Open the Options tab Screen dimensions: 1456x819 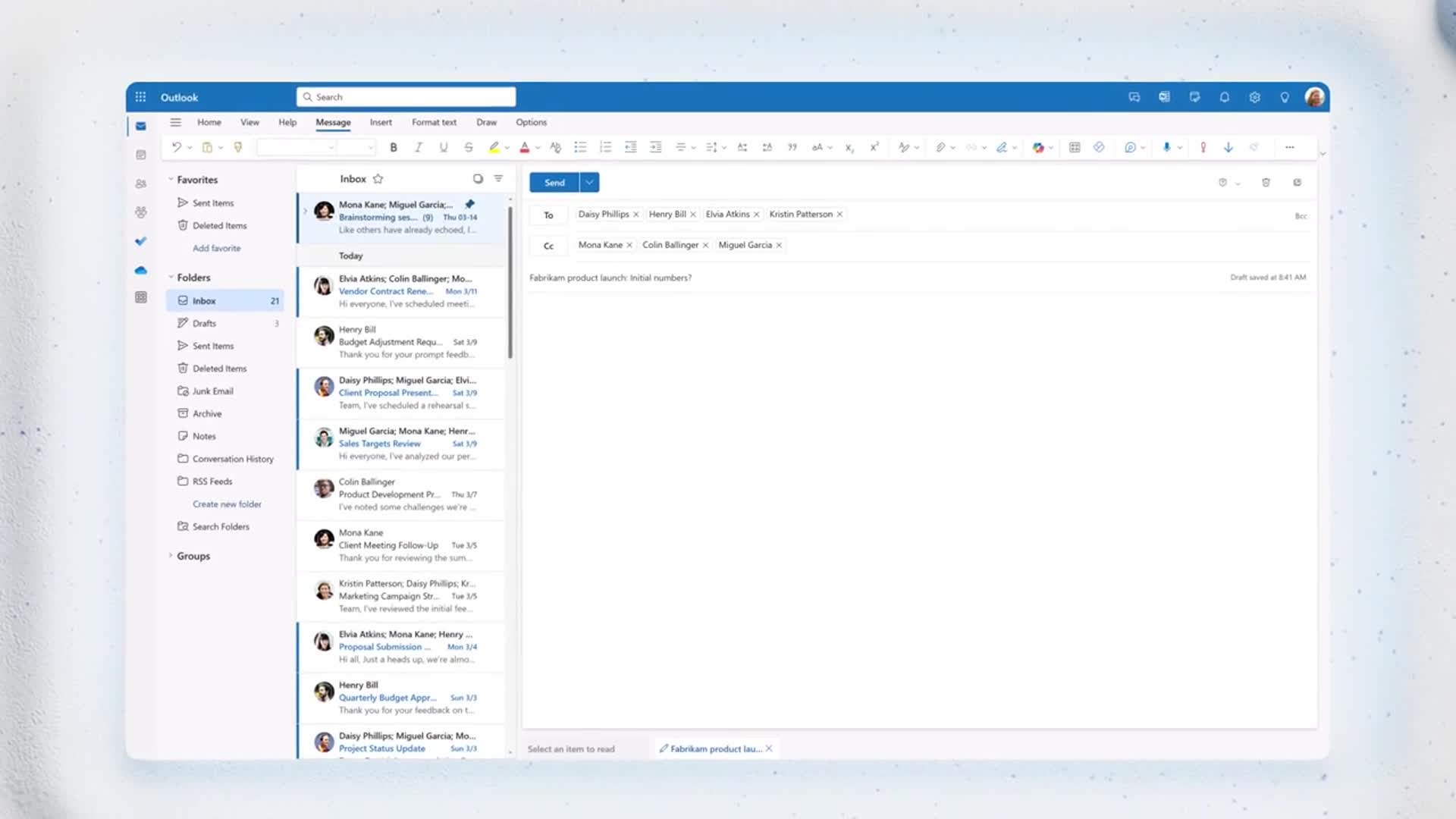(x=531, y=122)
